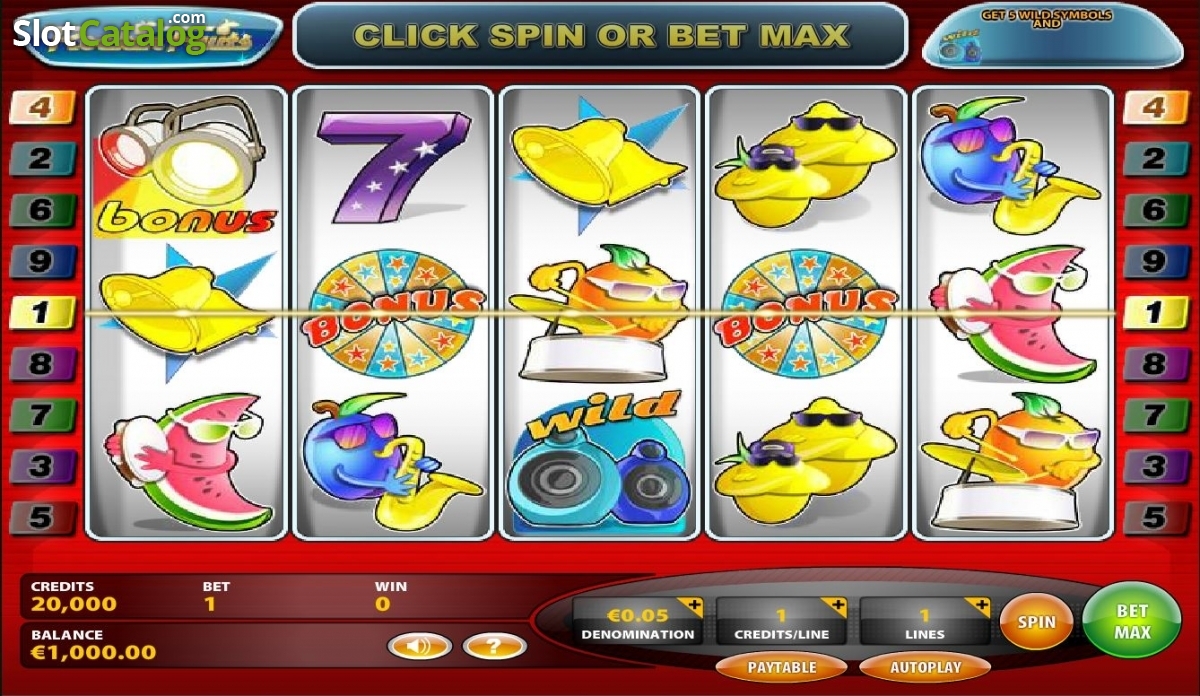Click the bonus wheel symbol on reel two

(393, 310)
